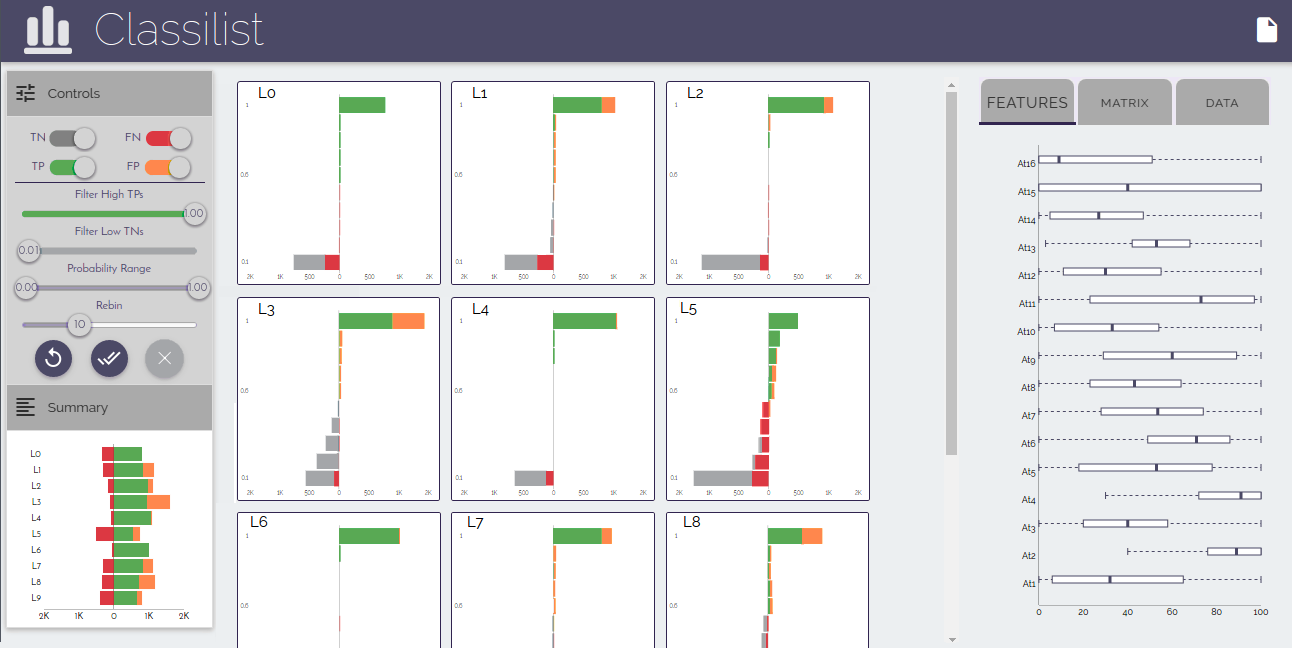Click the At12 feature label

pos(1027,275)
